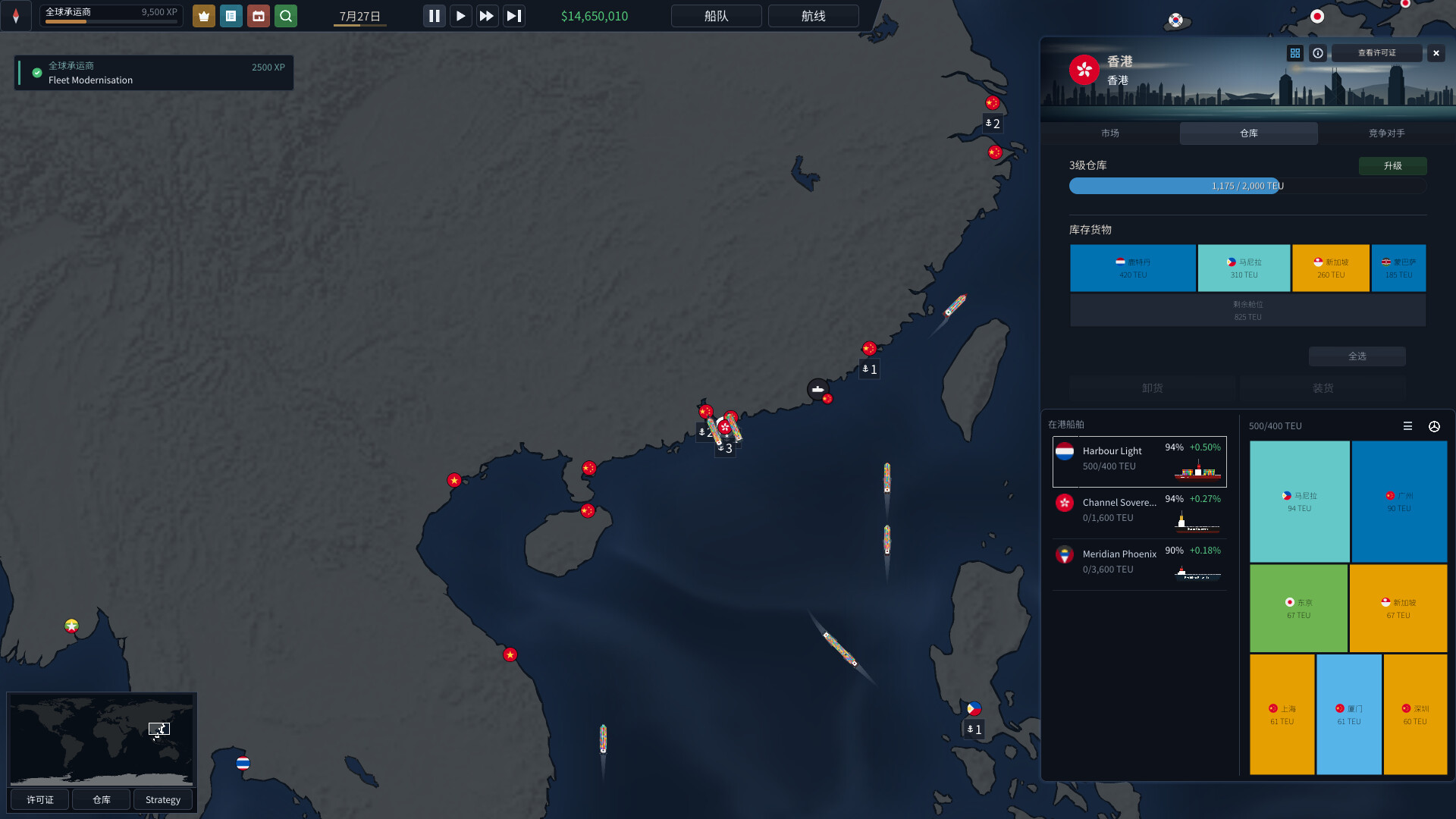Select the Channel Sovereign ship row

tap(1139, 513)
